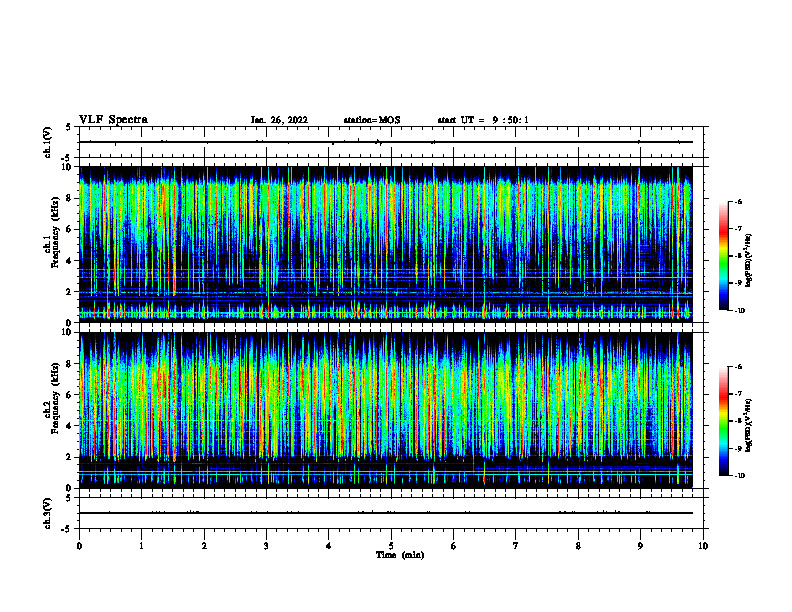This screenshot has height=612, width=792.
Task: Click the ch.2 frequency tick "4"
Action: (69, 426)
